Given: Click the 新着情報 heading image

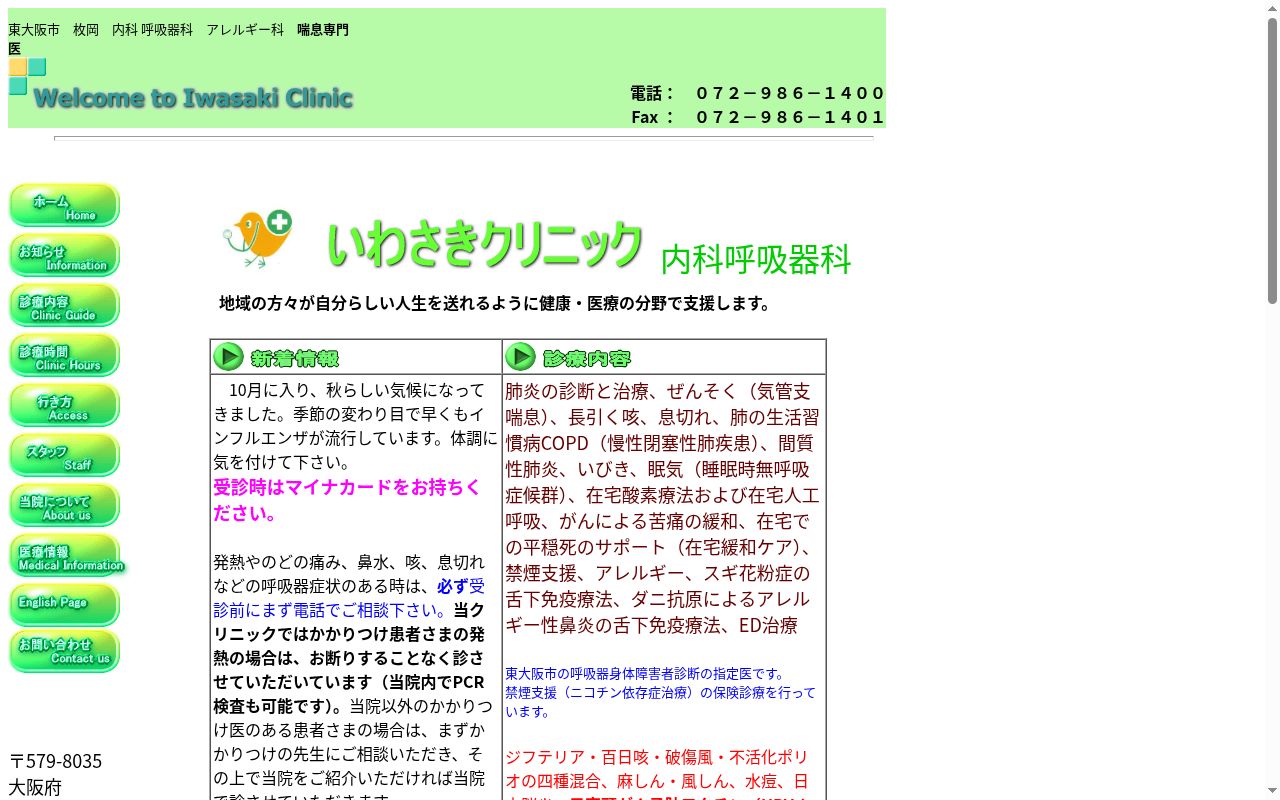Looking at the screenshot, I should click(294, 358).
